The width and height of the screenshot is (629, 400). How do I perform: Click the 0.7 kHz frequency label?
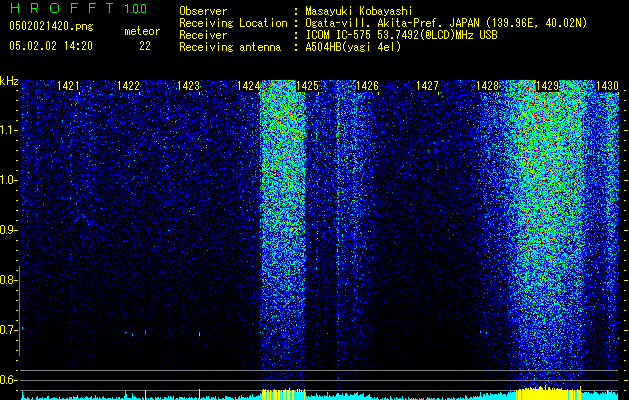click(7, 330)
